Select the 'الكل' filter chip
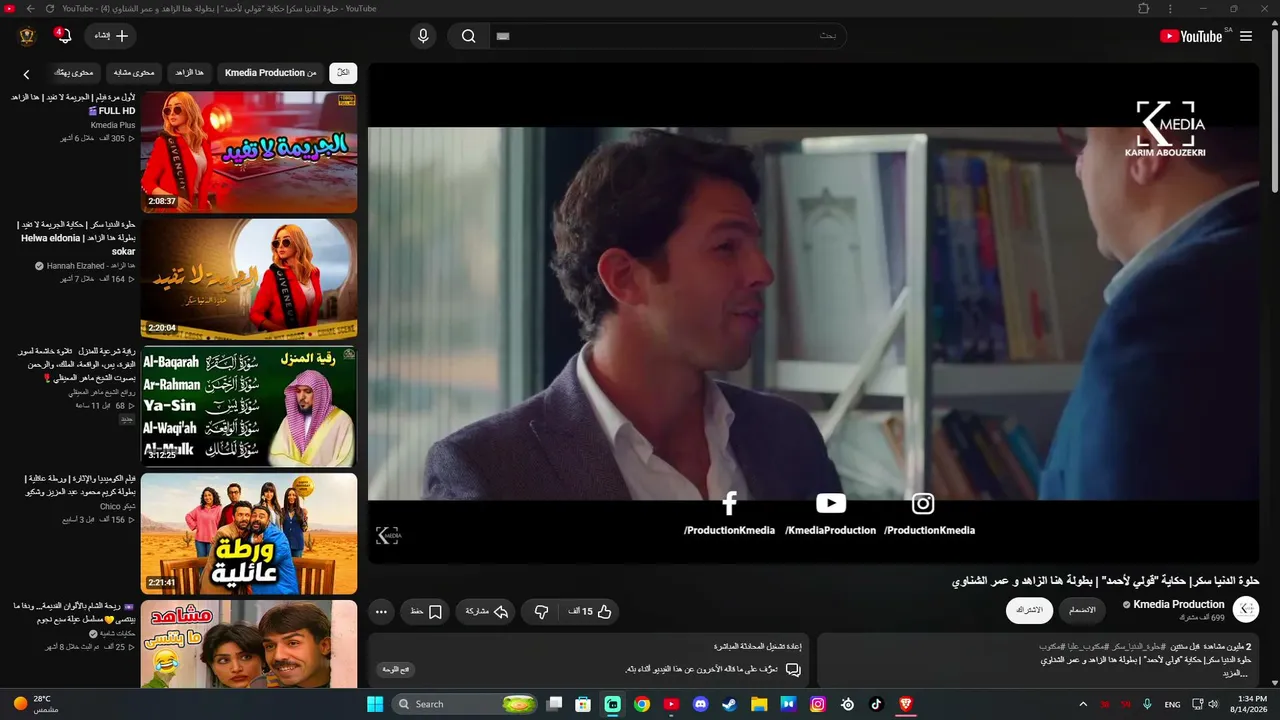Viewport: 1280px width, 720px height. pyautogui.click(x=343, y=73)
